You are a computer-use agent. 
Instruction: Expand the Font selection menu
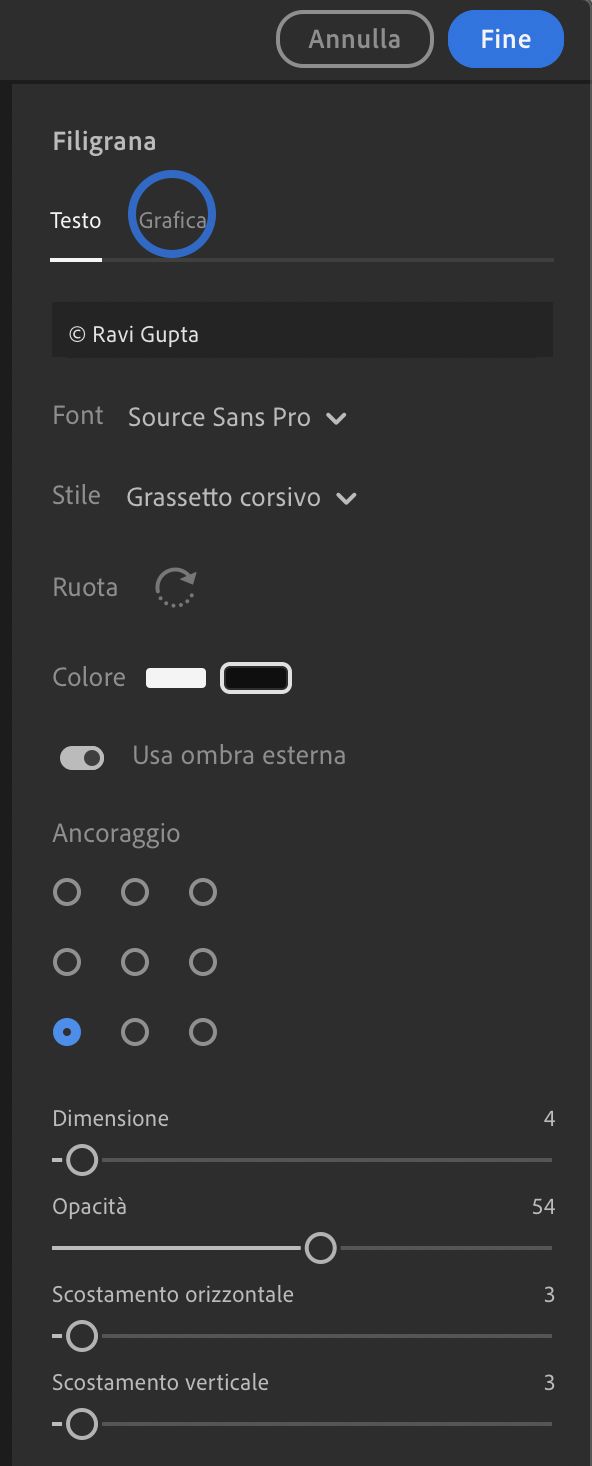point(336,418)
